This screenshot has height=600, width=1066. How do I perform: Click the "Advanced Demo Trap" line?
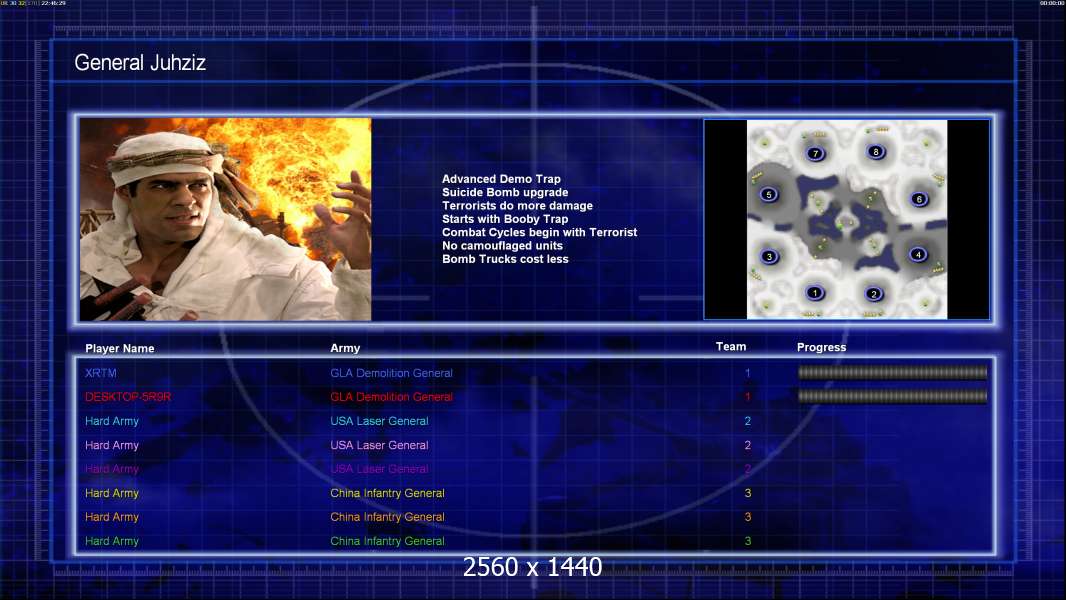501,179
